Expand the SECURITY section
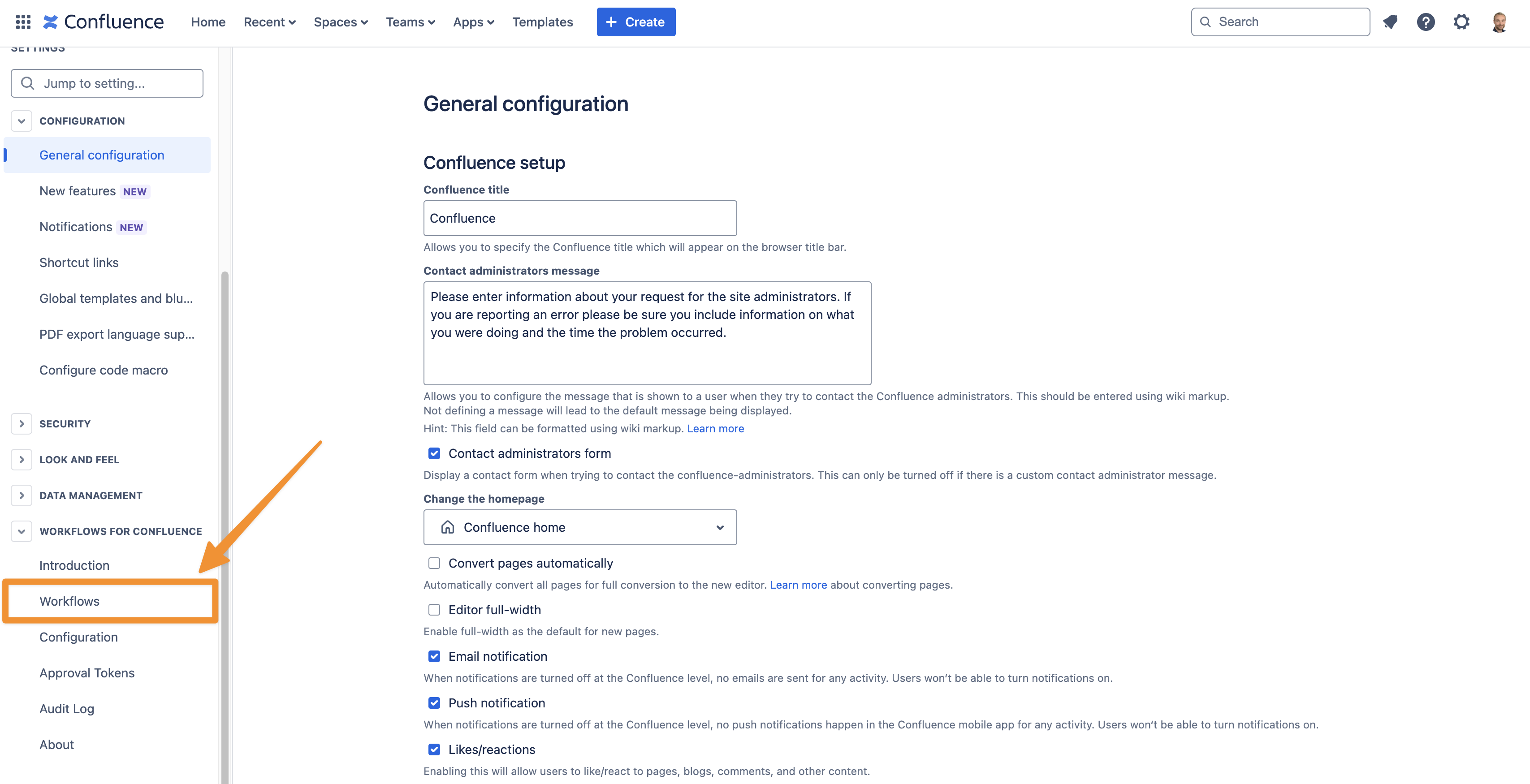This screenshot has height=784, width=1530. pos(22,423)
